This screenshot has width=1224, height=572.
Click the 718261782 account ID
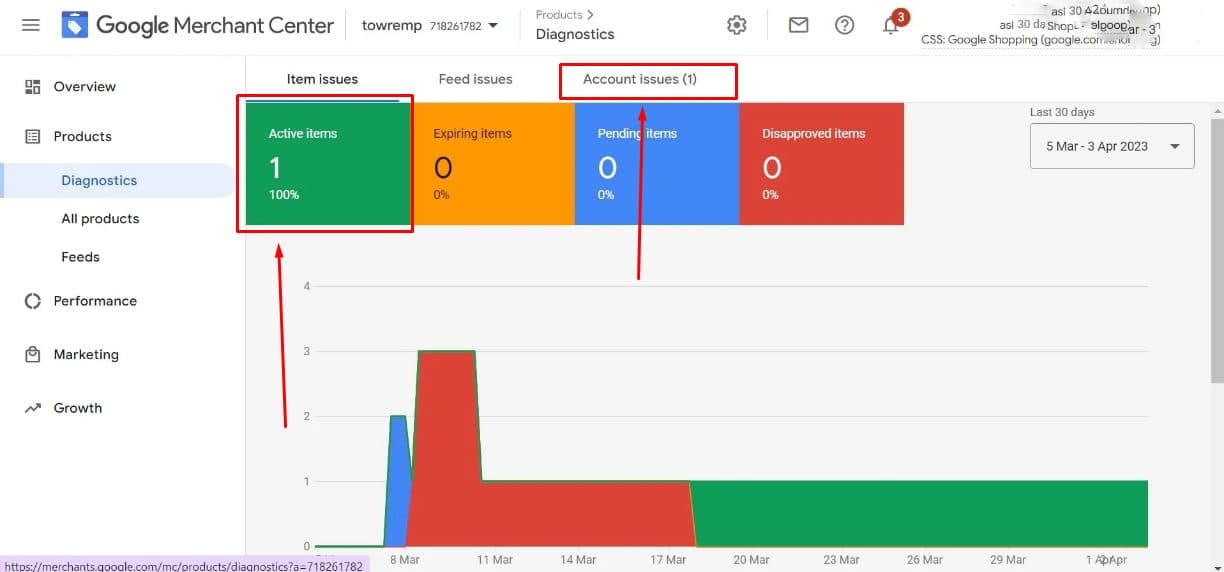457,26
